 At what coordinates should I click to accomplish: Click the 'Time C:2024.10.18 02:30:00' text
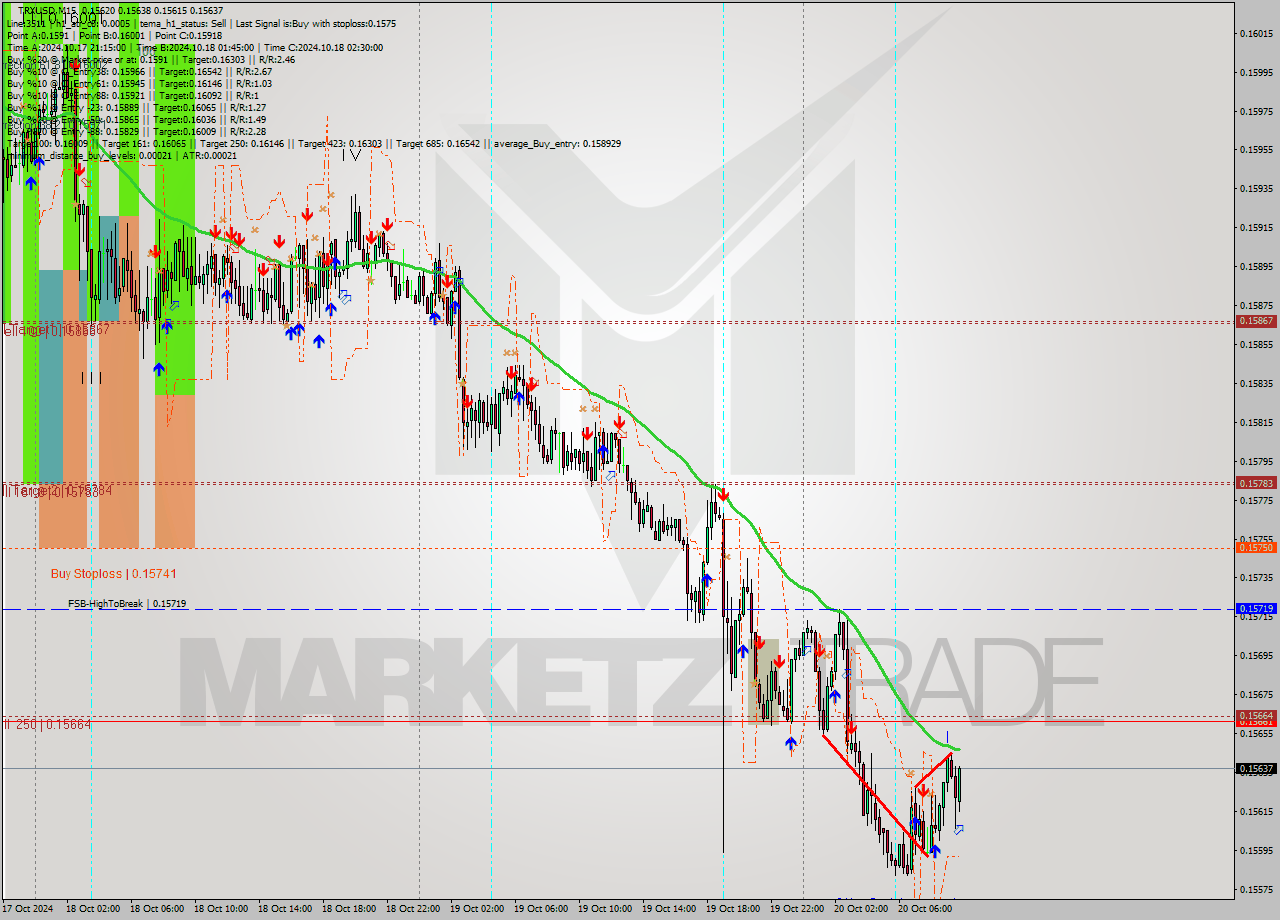pos(323,47)
